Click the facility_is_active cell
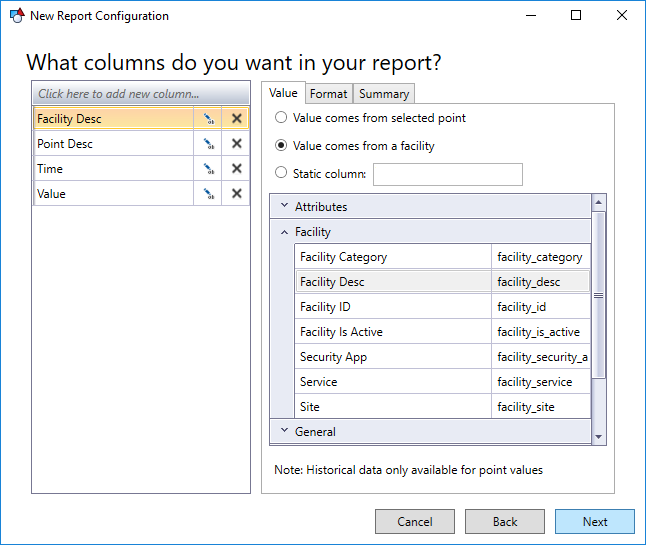646x545 pixels. pos(541,332)
